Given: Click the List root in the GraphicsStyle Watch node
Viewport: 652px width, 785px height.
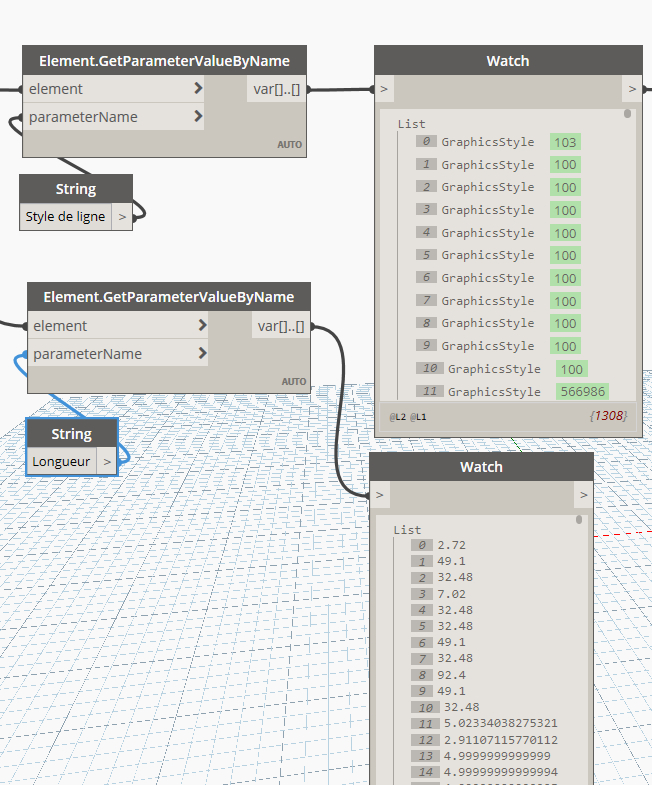Looking at the screenshot, I should point(411,124).
